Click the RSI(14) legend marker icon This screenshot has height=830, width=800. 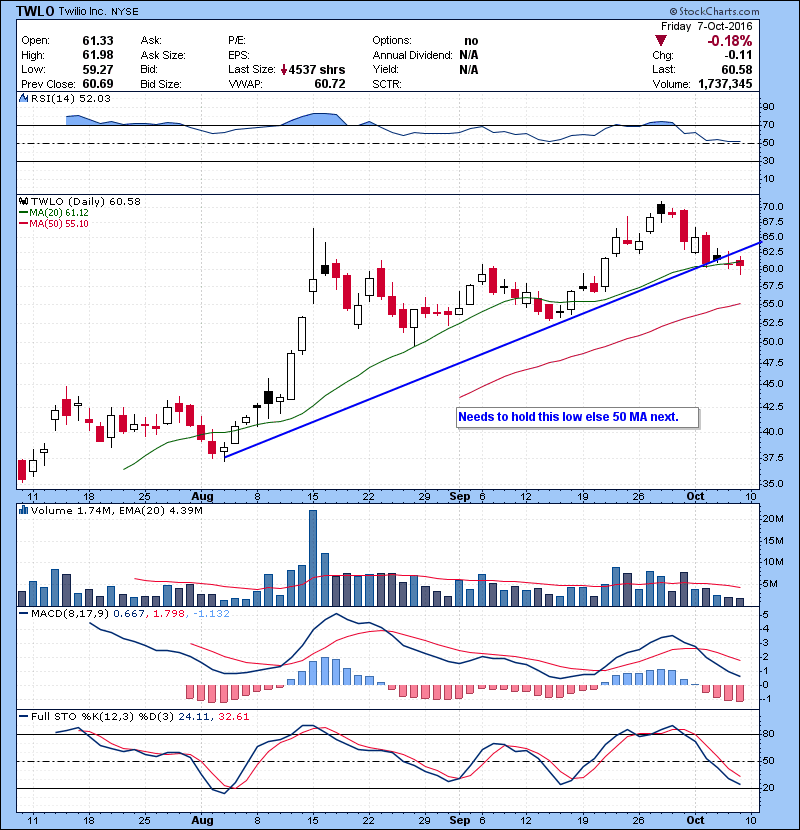pos(25,98)
